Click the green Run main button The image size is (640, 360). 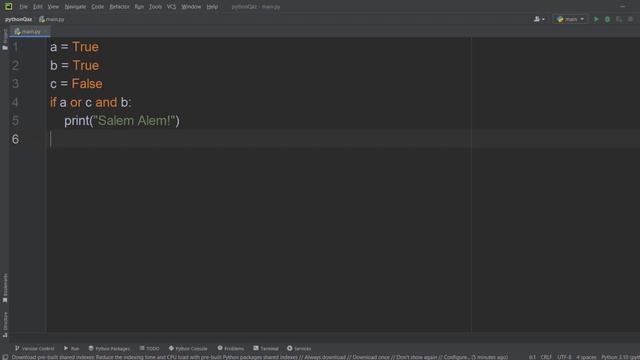[596, 19]
